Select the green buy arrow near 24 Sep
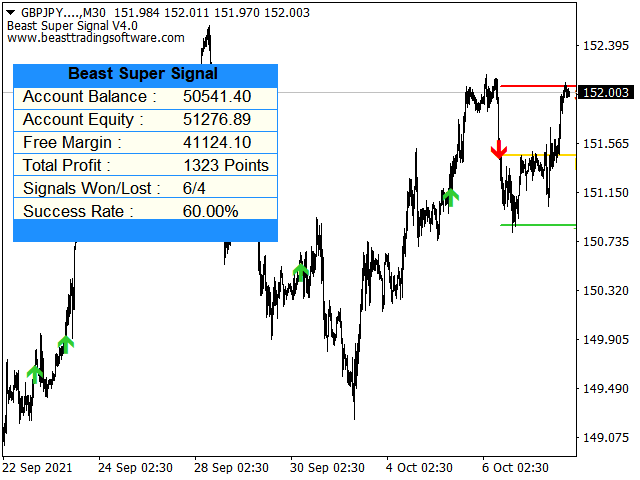 66,345
